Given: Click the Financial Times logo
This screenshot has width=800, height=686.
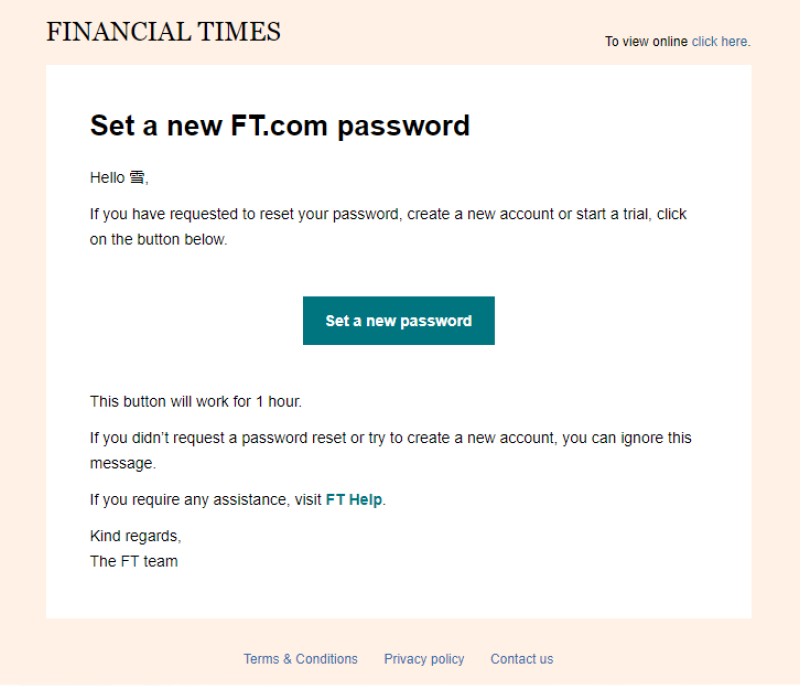Looking at the screenshot, I should pos(163,32).
